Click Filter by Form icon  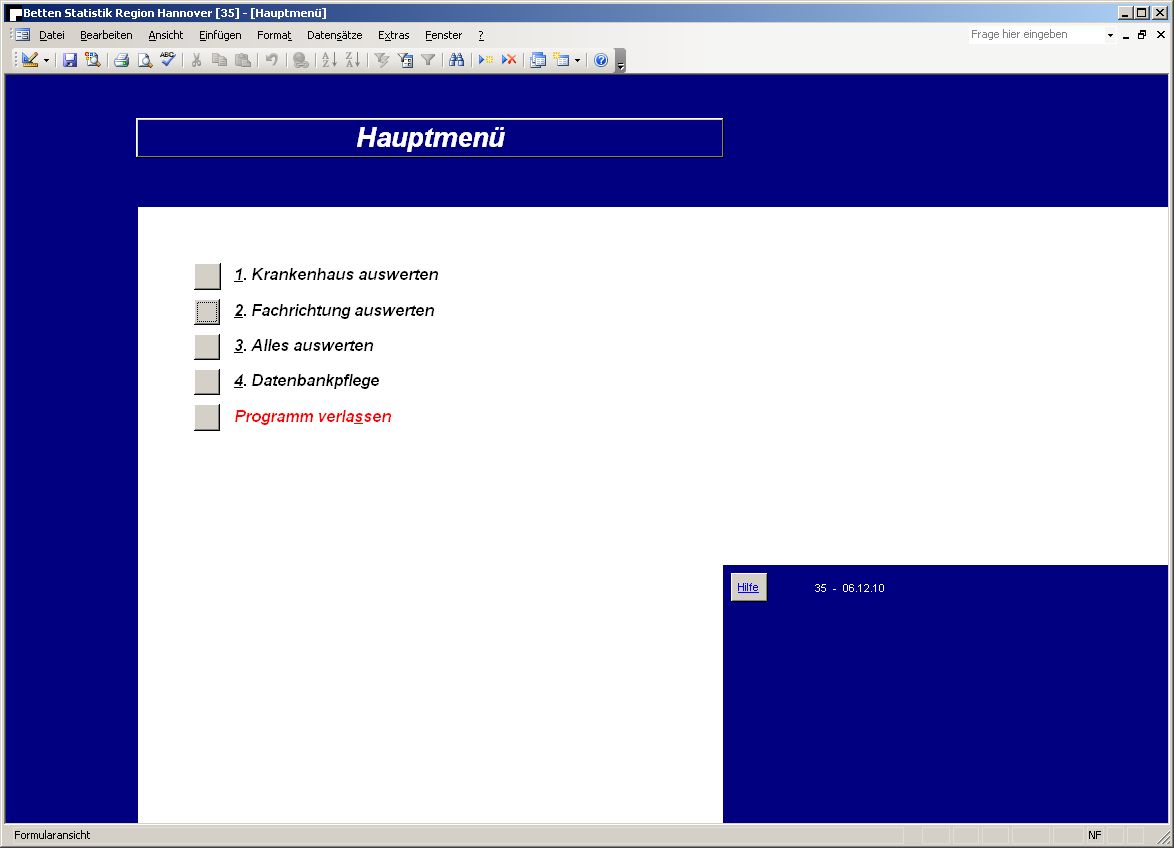405,61
